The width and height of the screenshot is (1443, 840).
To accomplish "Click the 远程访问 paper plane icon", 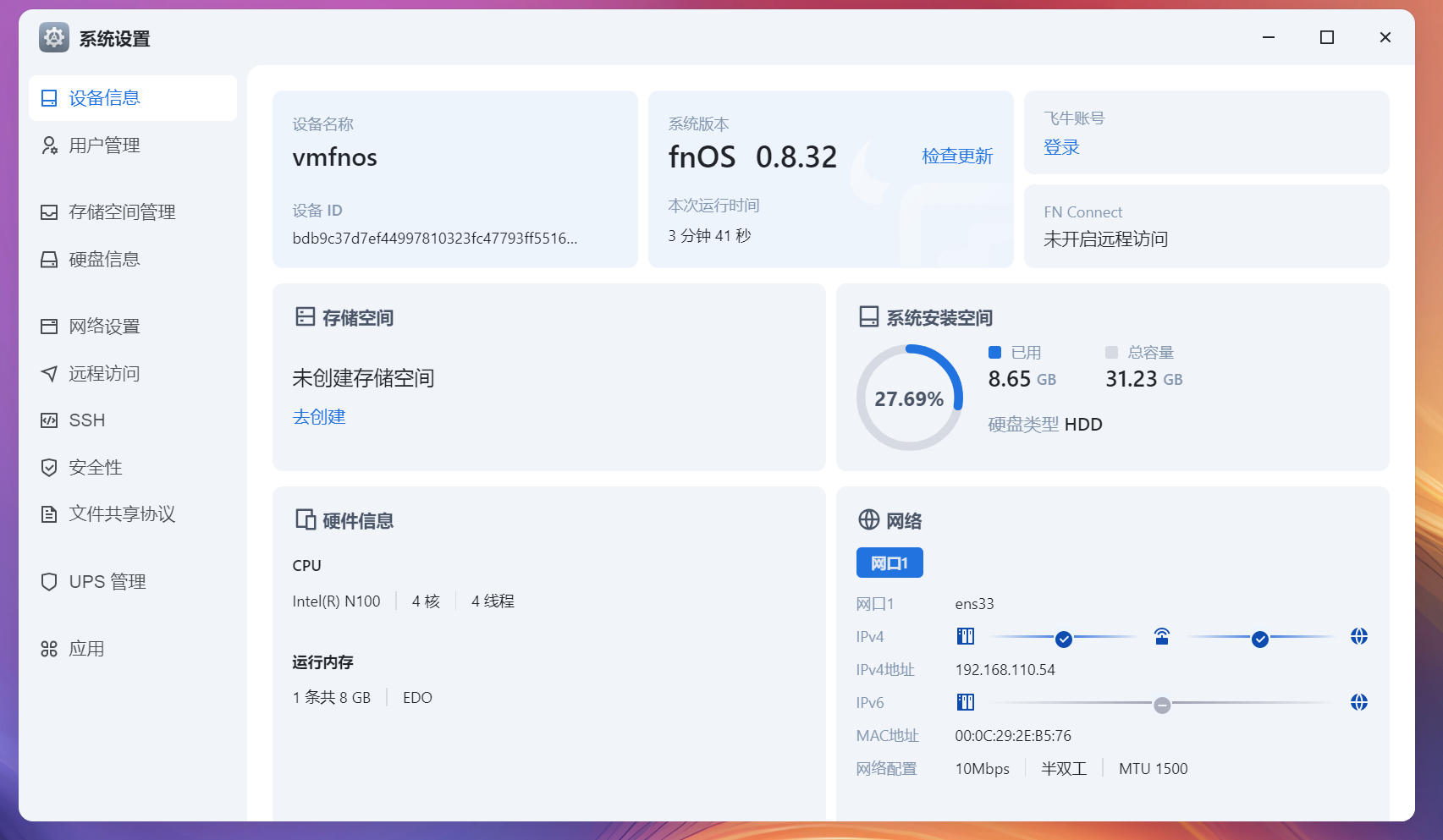I will click(49, 373).
